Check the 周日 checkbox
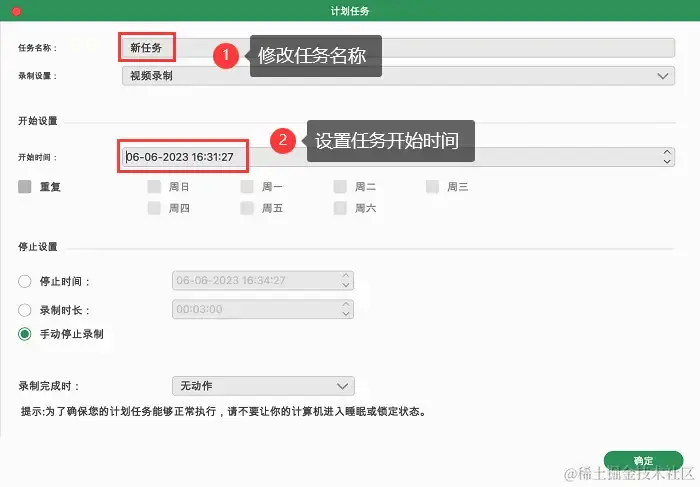Image resolution: width=700 pixels, height=487 pixels. [154, 187]
